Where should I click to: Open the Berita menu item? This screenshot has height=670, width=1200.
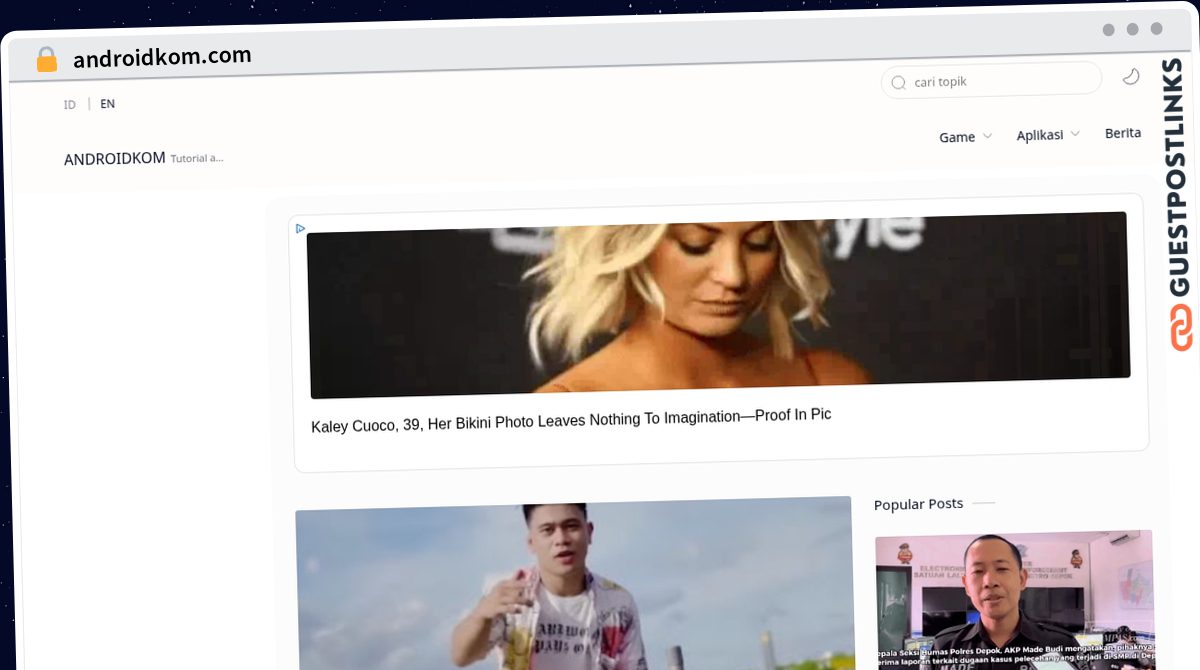pyautogui.click(x=1122, y=133)
